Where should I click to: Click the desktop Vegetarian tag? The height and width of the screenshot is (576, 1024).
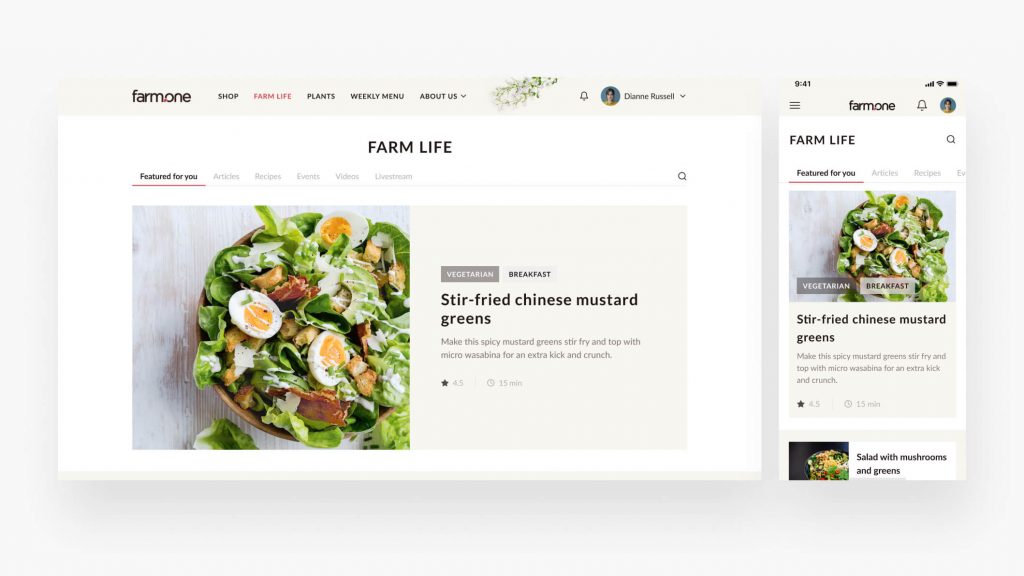pos(470,274)
